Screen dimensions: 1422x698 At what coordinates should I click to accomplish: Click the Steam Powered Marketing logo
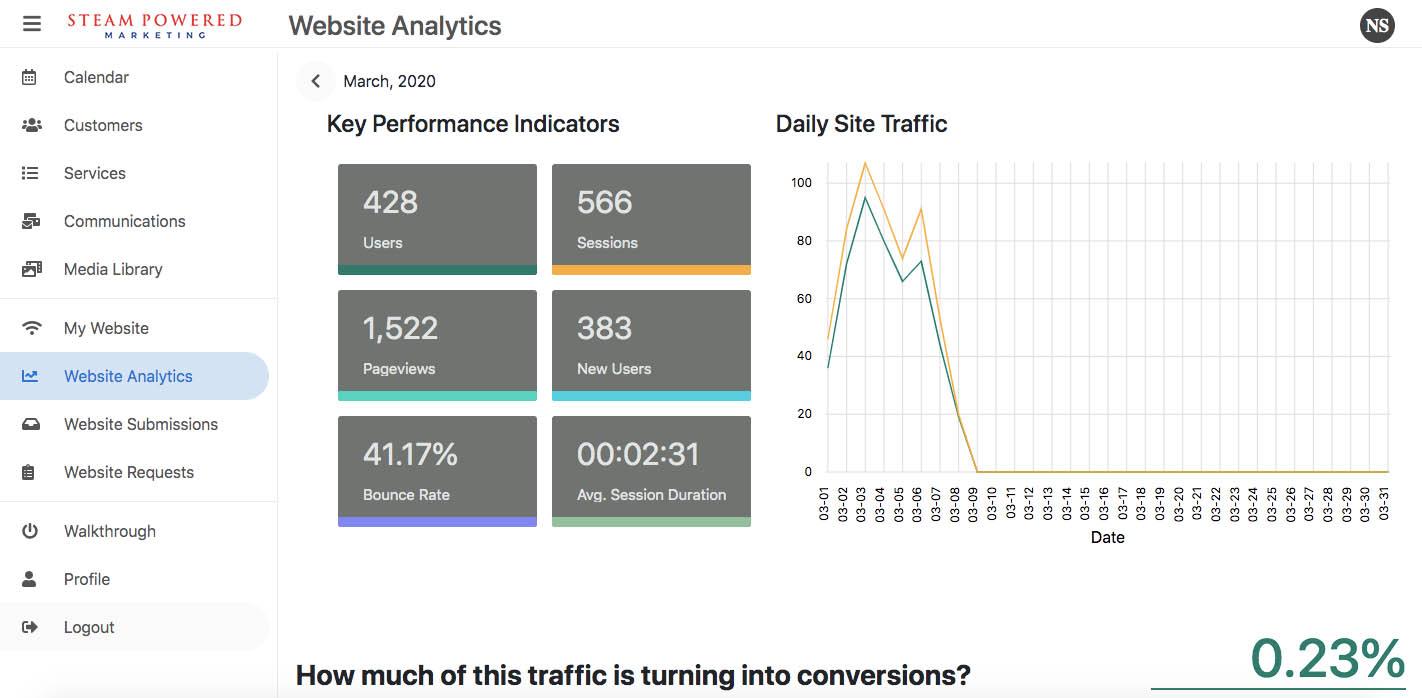pos(154,24)
